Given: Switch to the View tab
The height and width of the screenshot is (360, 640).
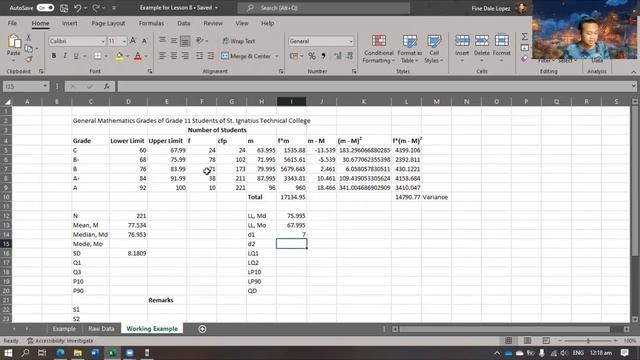Looking at the screenshot, I should click(x=242, y=23).
